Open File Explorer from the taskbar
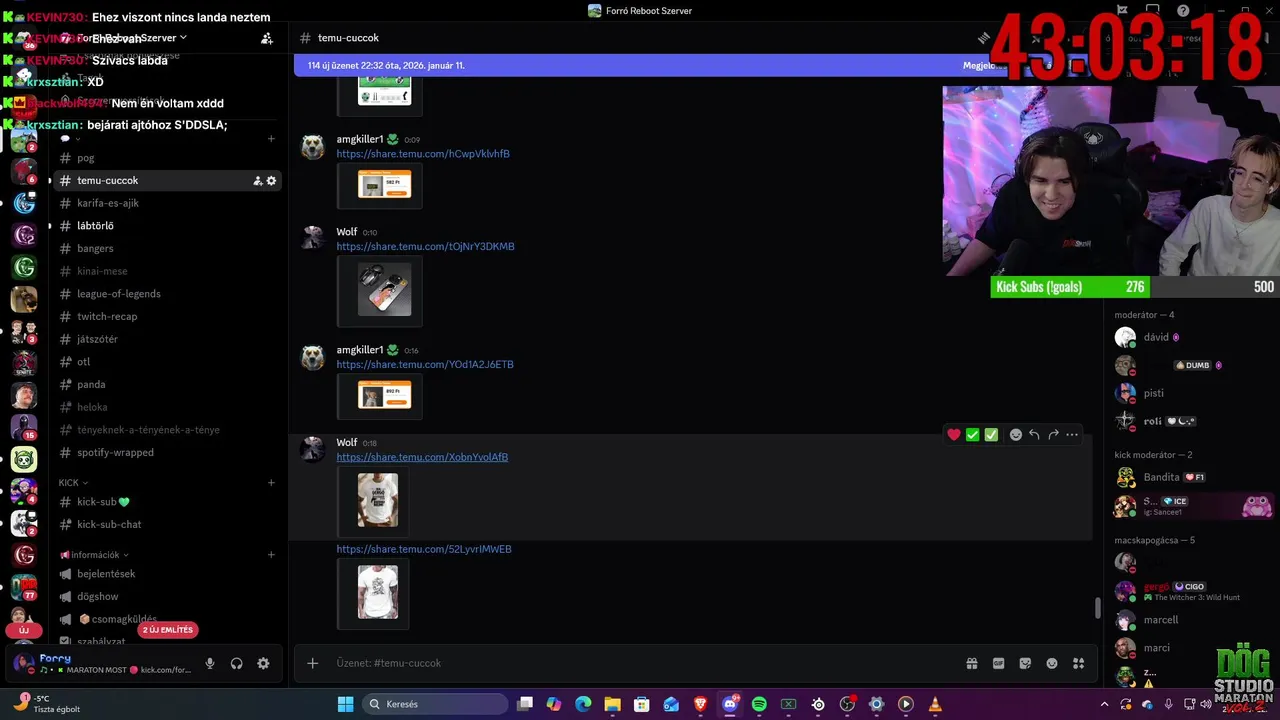This screenshot has height=720, width=1280. coord(612,704)
